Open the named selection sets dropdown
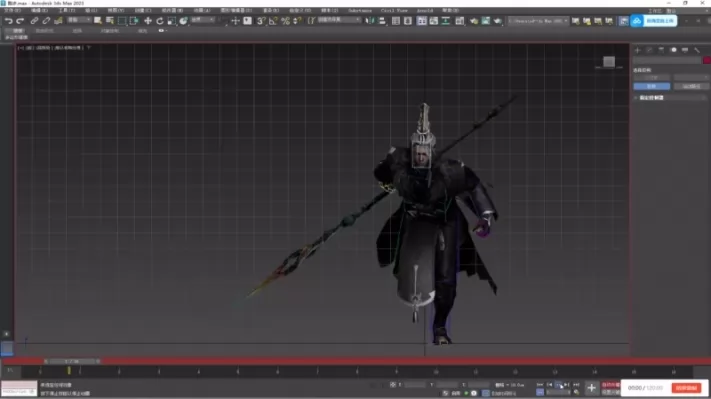The image size is (711, 399). click(x=339, y=20)
